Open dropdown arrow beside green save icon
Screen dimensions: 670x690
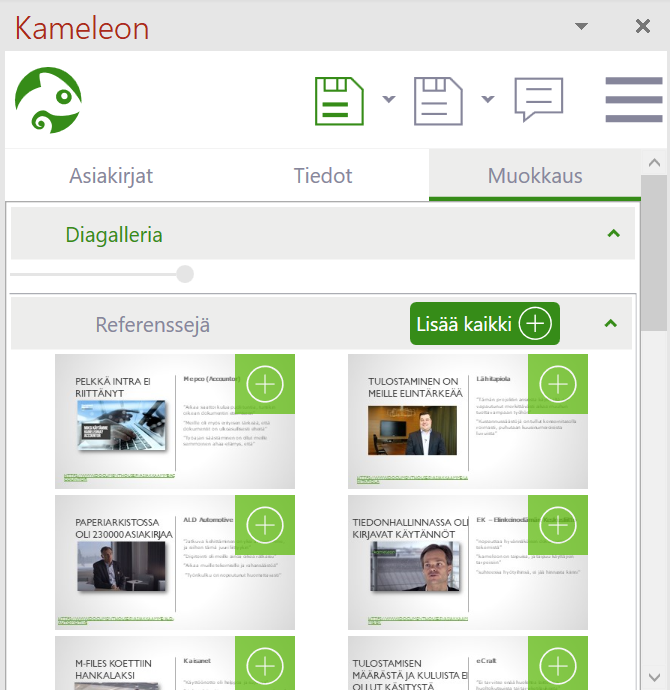click(388, 99)
